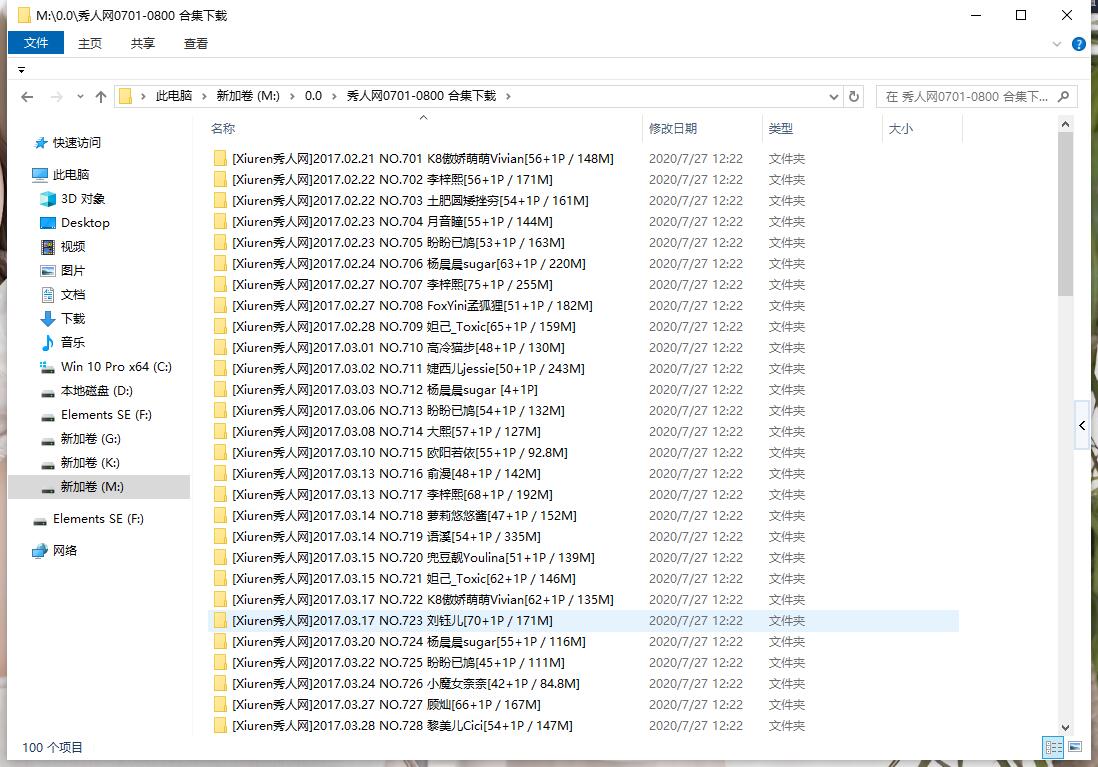Select folder NO.708 FoxYini孟狐狸

coord(412,306)
